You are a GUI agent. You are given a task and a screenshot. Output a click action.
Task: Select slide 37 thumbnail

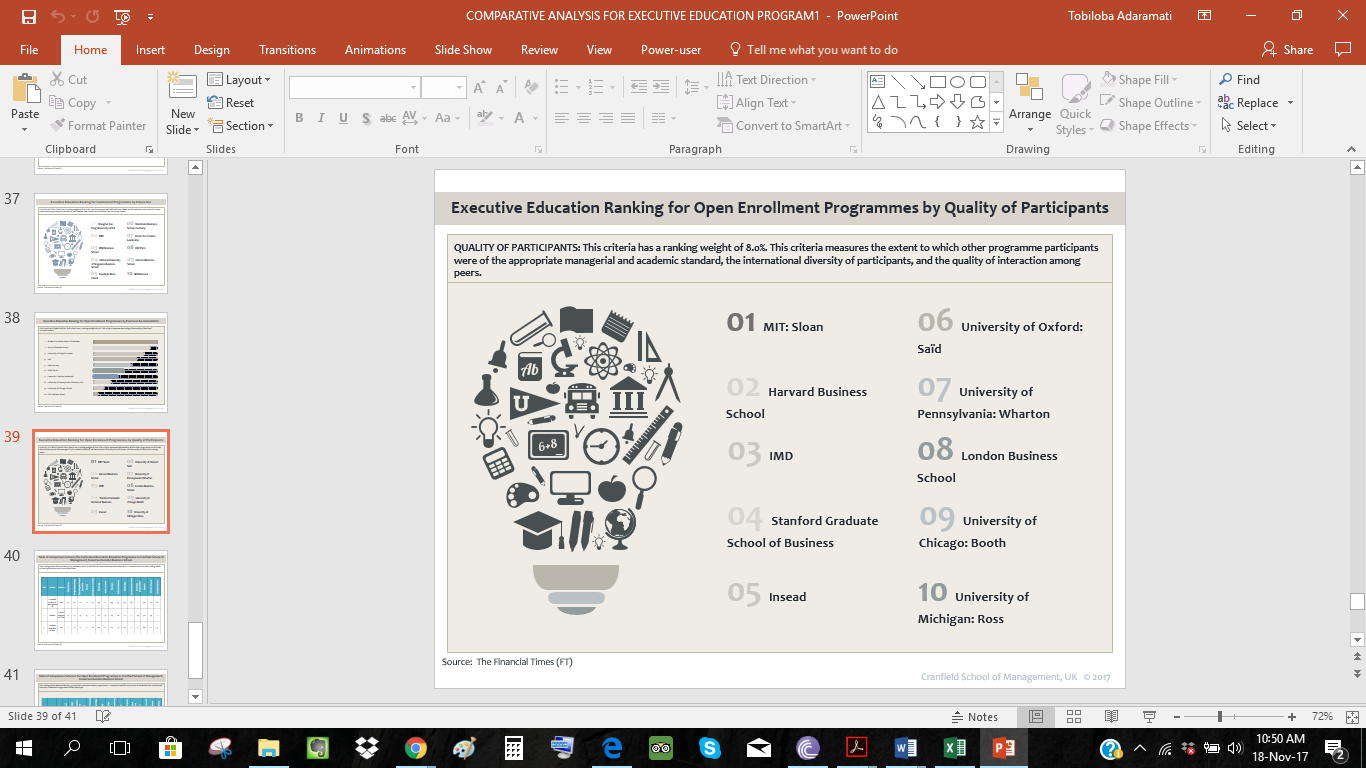point(101,243)
